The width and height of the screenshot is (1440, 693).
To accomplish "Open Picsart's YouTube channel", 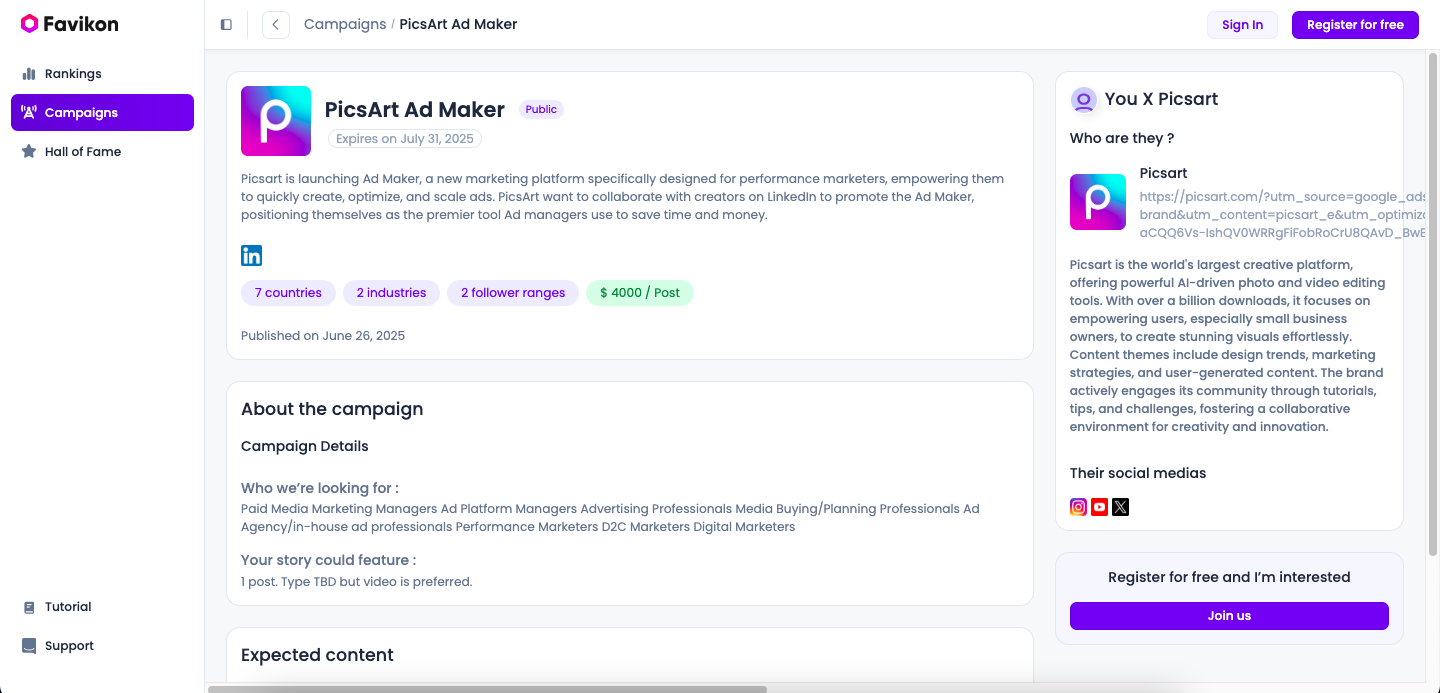I will pyautogui.click(x=1100, y=507).
